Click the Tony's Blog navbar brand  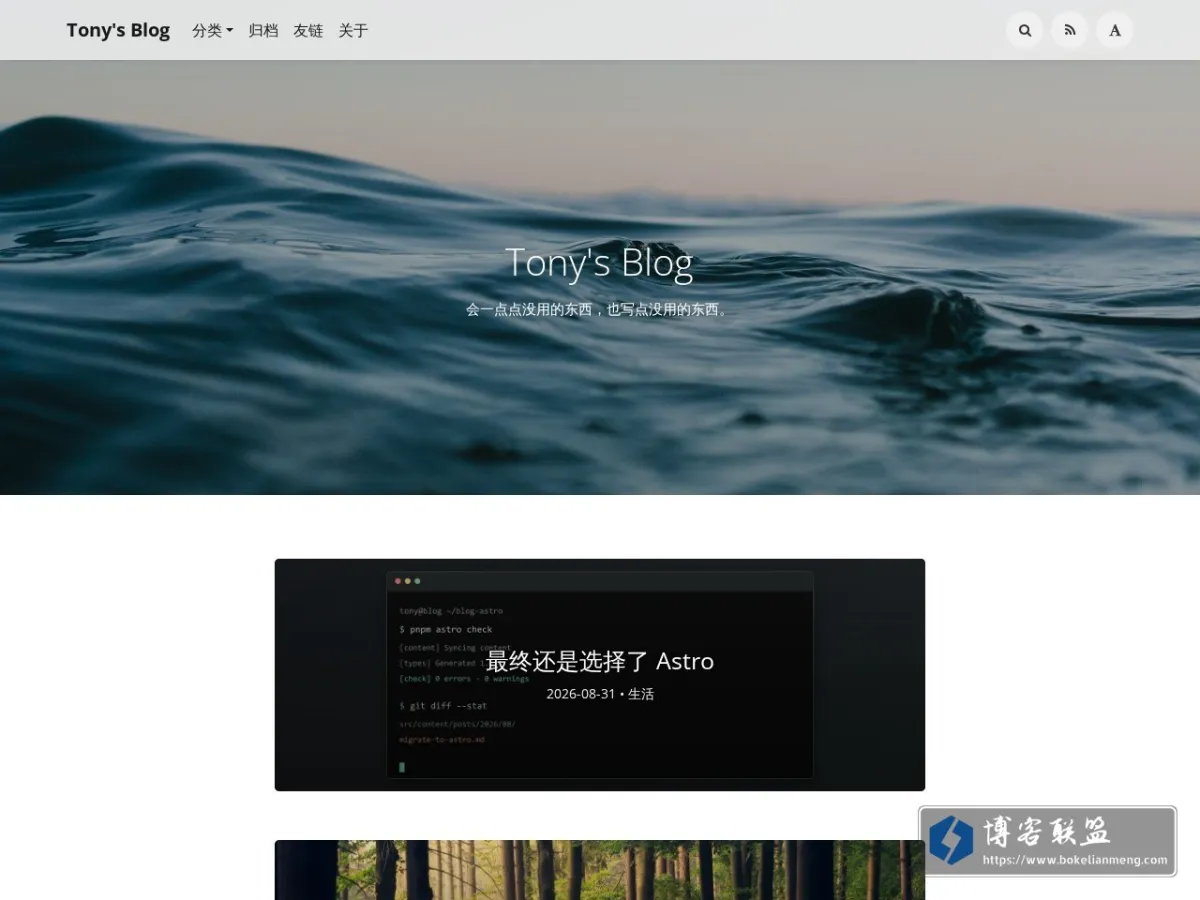coord(118,30)
